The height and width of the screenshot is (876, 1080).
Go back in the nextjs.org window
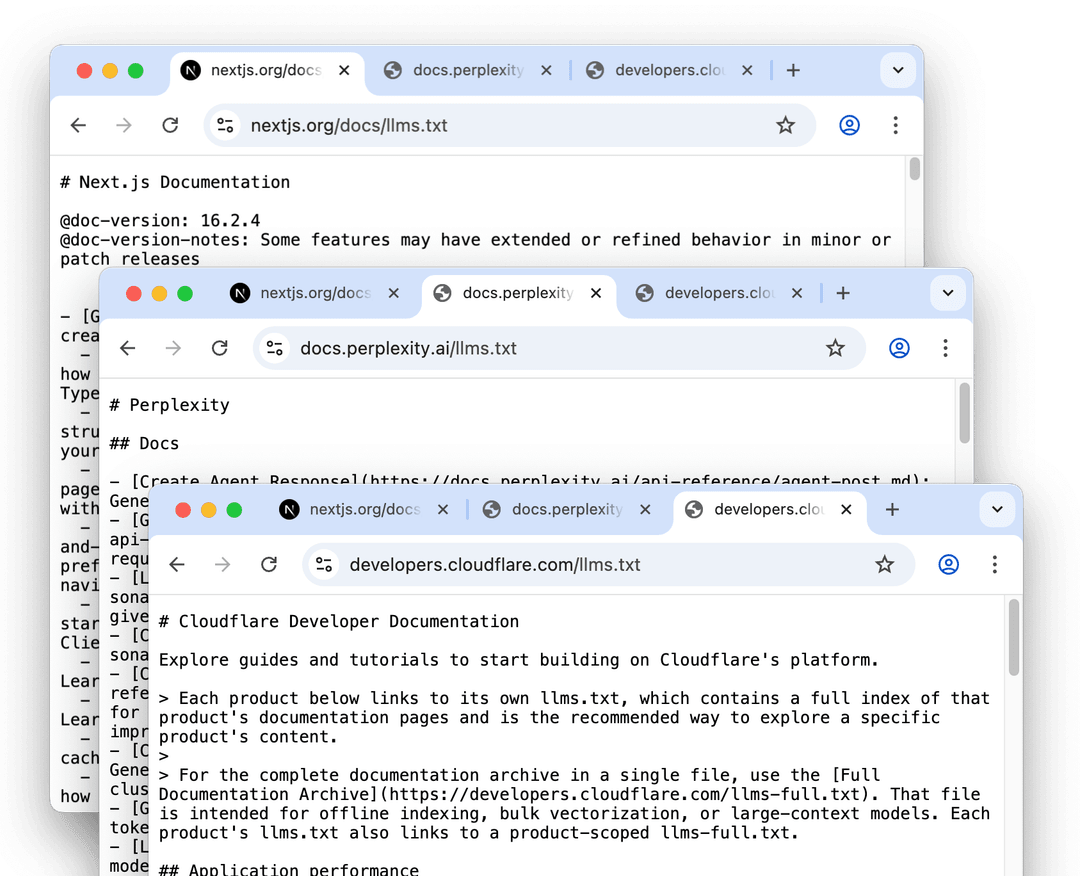point(79,125)
